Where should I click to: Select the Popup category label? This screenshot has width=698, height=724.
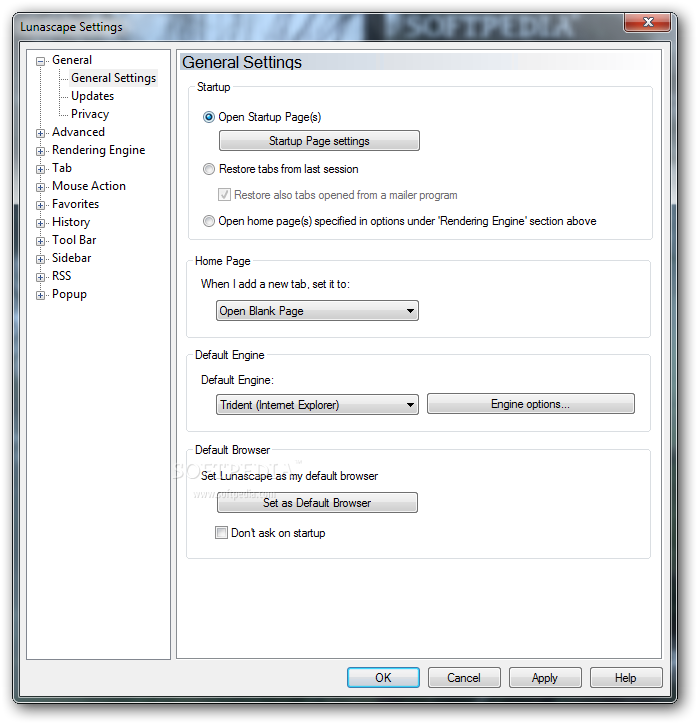[x=69, y=294]
